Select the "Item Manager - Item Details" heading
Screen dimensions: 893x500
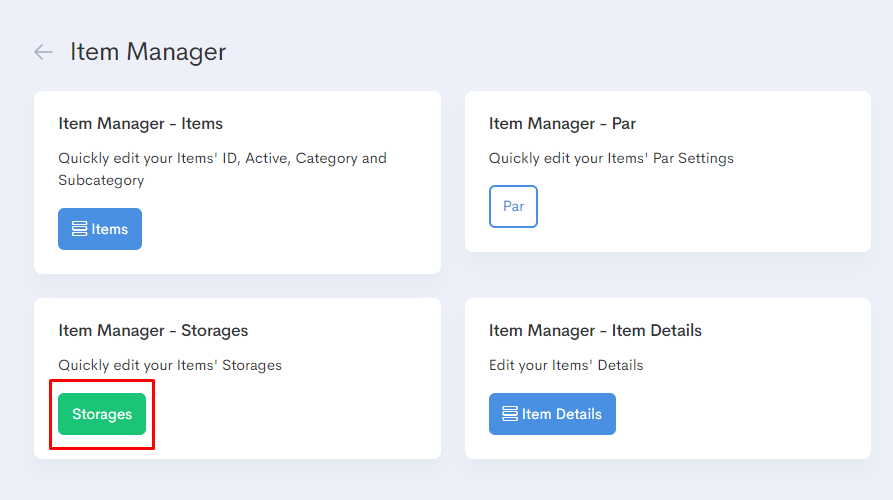click(595, 330)
